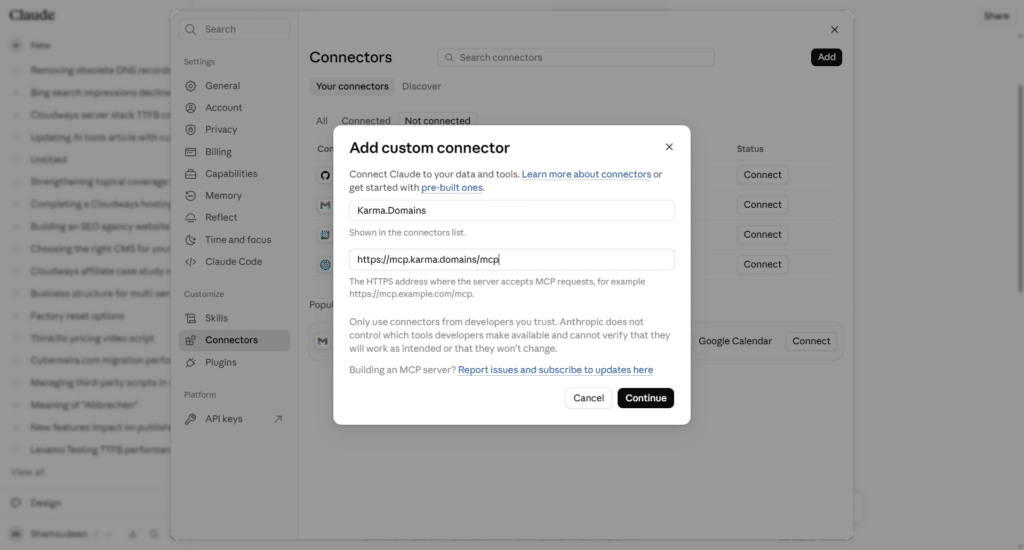Click the globe connector icon
1024x550 pixels.
(325, 265)
